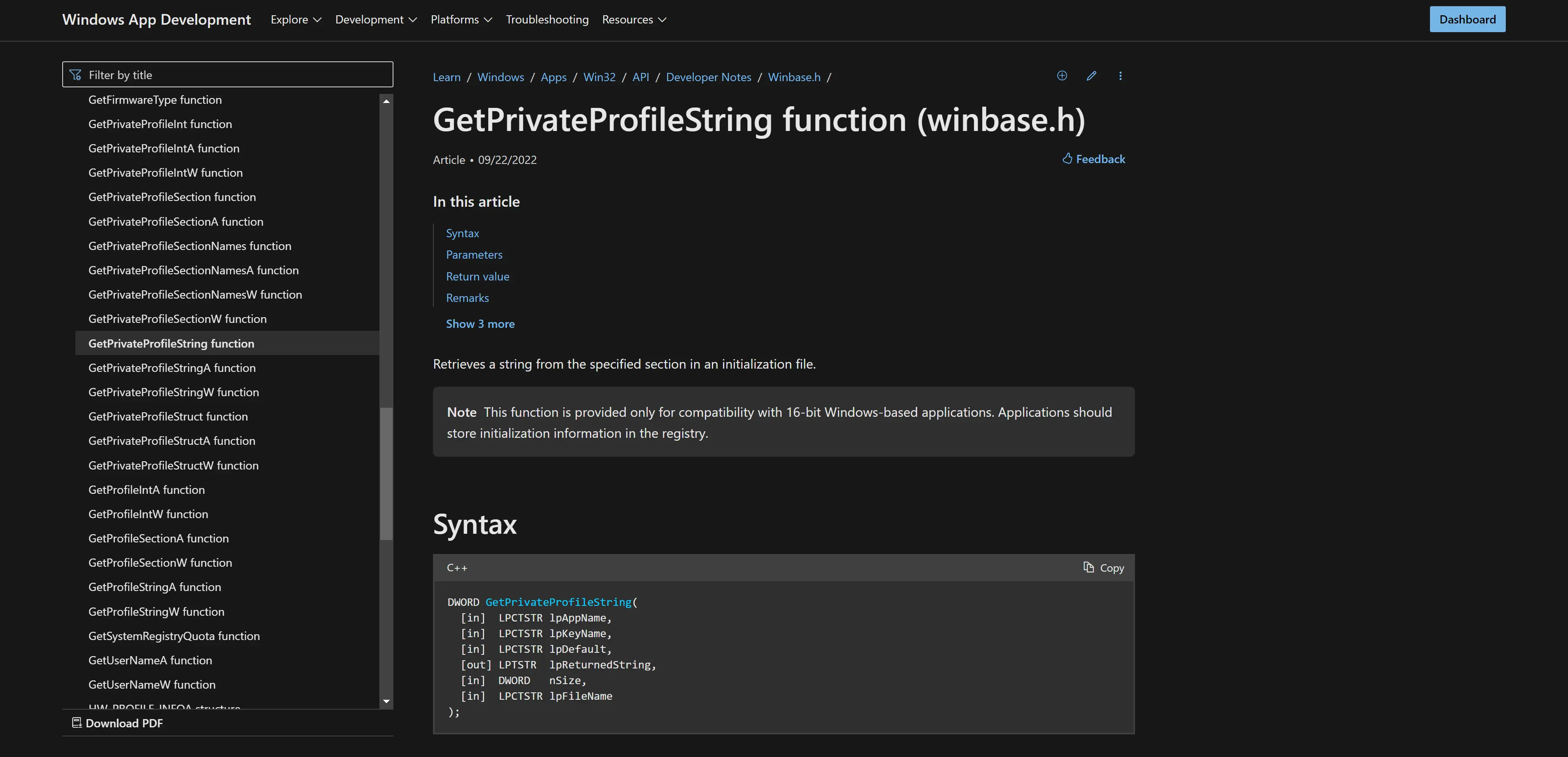
Task: Click GetPrivateProfileString name in code block
Action: (x=558, y=602)
